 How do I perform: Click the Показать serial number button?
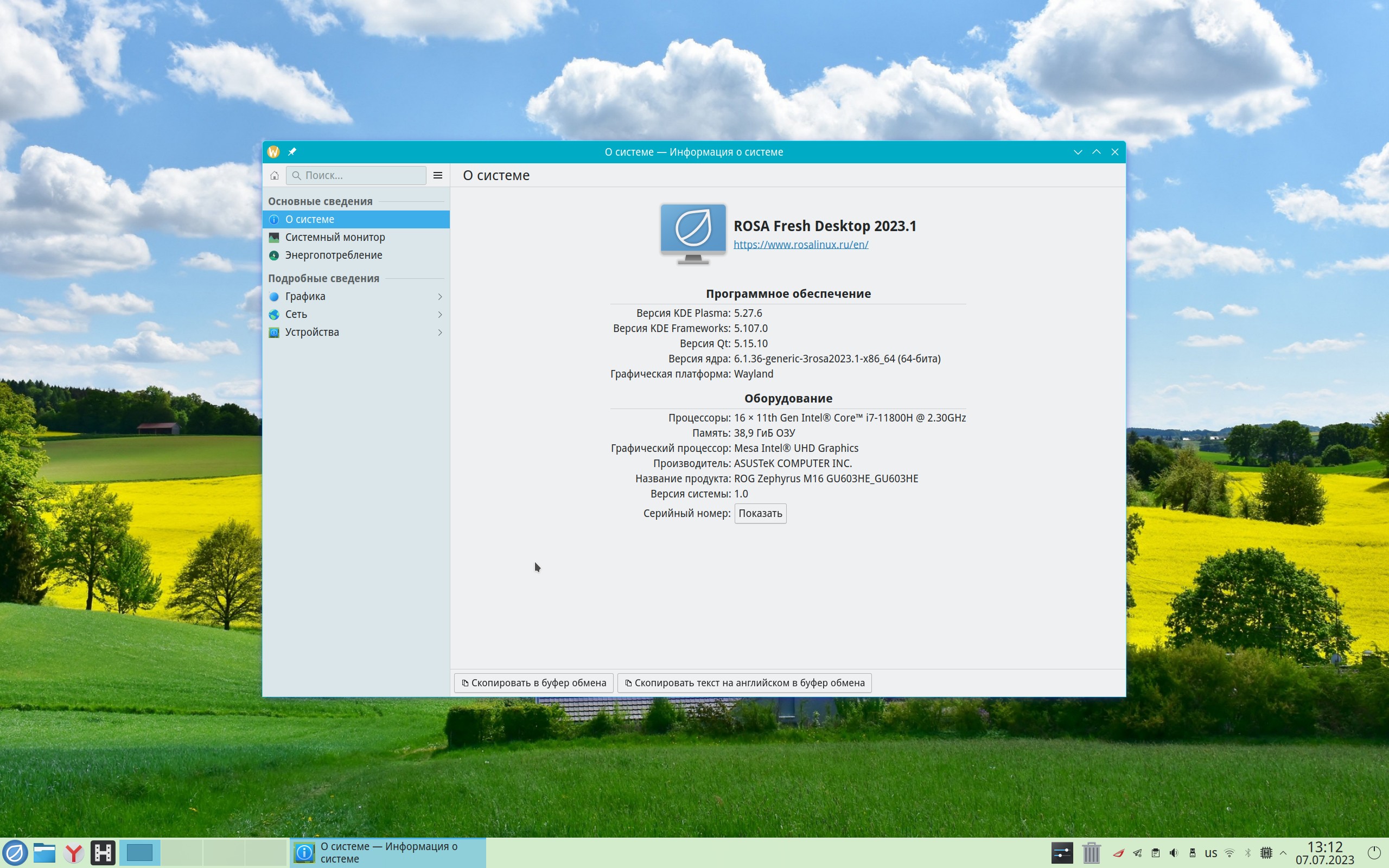(x=760, y=514)
